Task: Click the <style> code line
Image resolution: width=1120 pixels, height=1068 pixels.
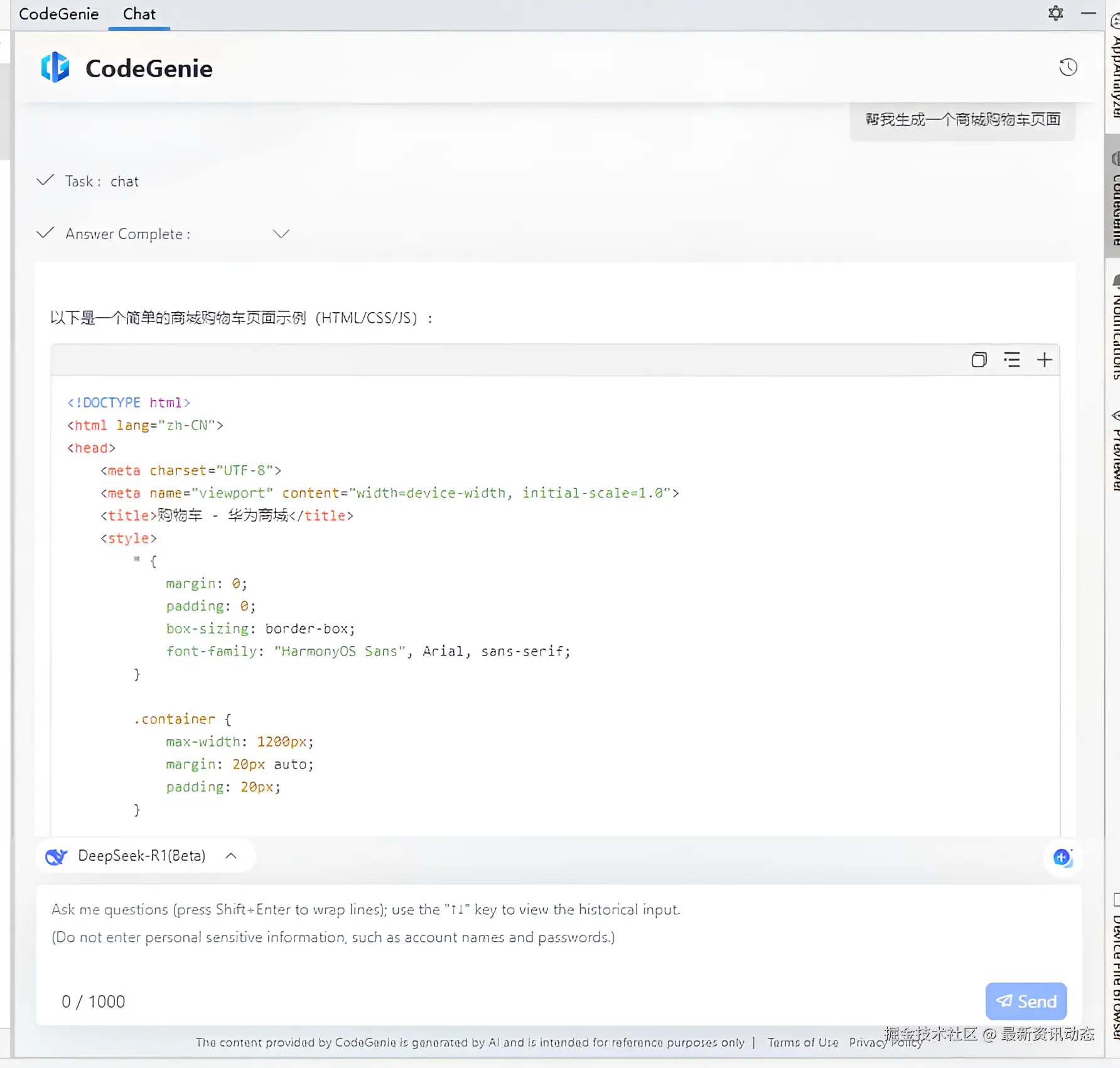Action: pyautogui.click(x=129, y=538)
